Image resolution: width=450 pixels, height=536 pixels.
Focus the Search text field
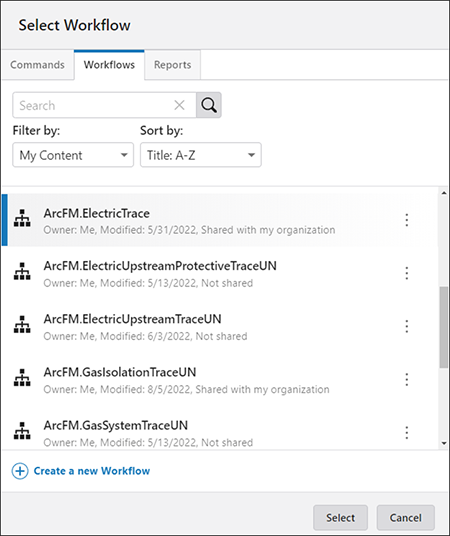[92, 105]
